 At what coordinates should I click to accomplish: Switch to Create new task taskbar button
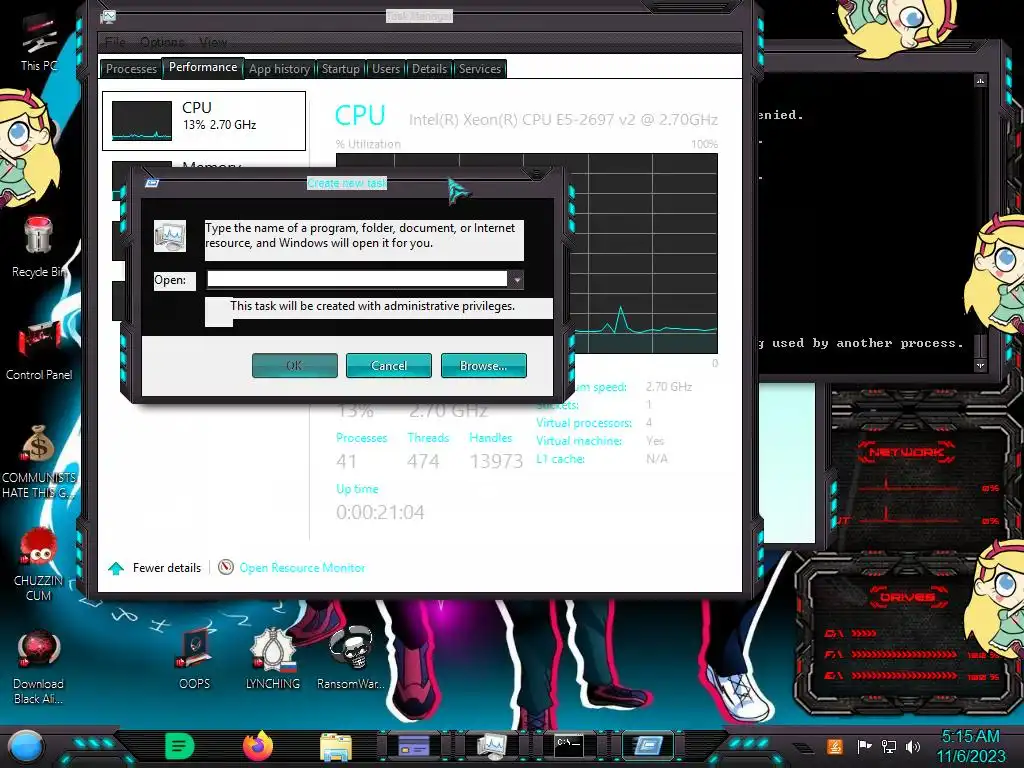pyautogui.click(x=647, y=745)
